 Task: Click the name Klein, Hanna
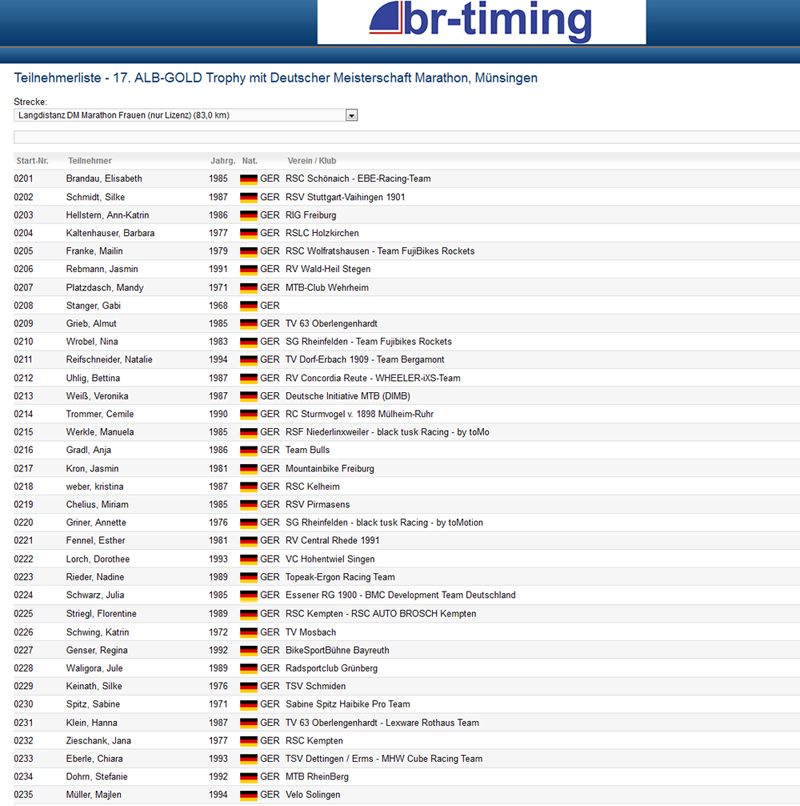(92, 723)
